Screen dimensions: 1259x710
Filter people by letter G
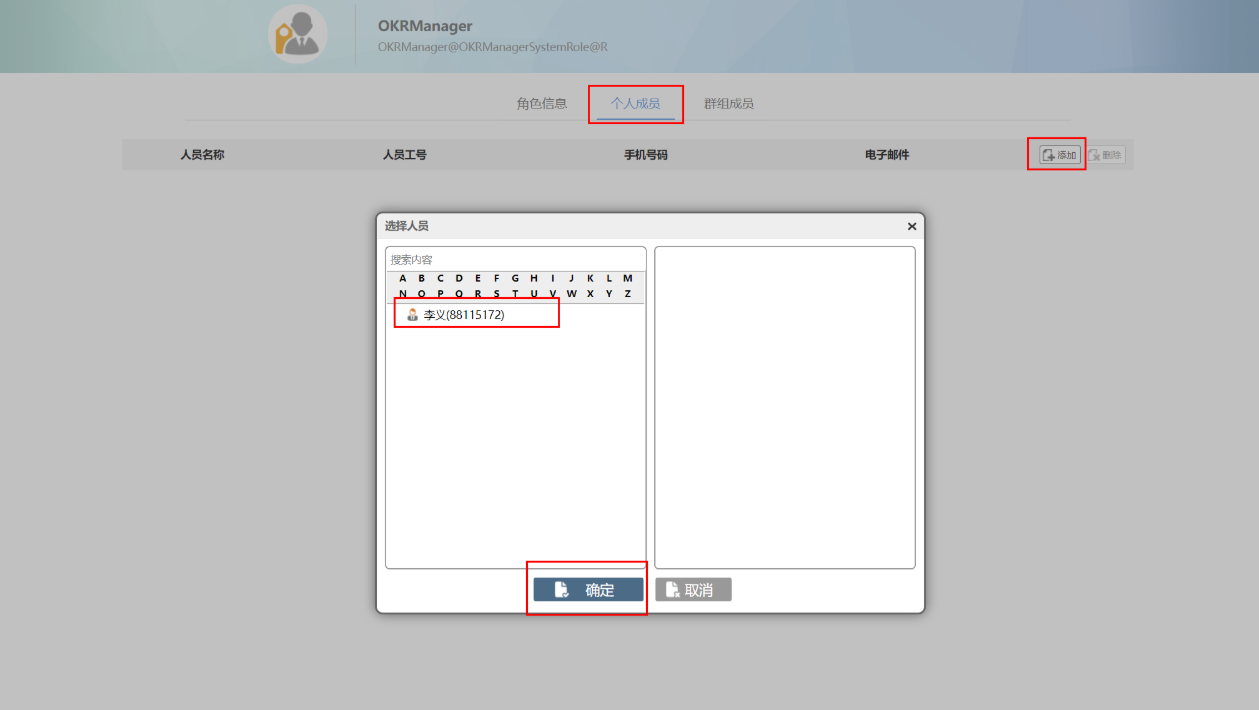515,278
